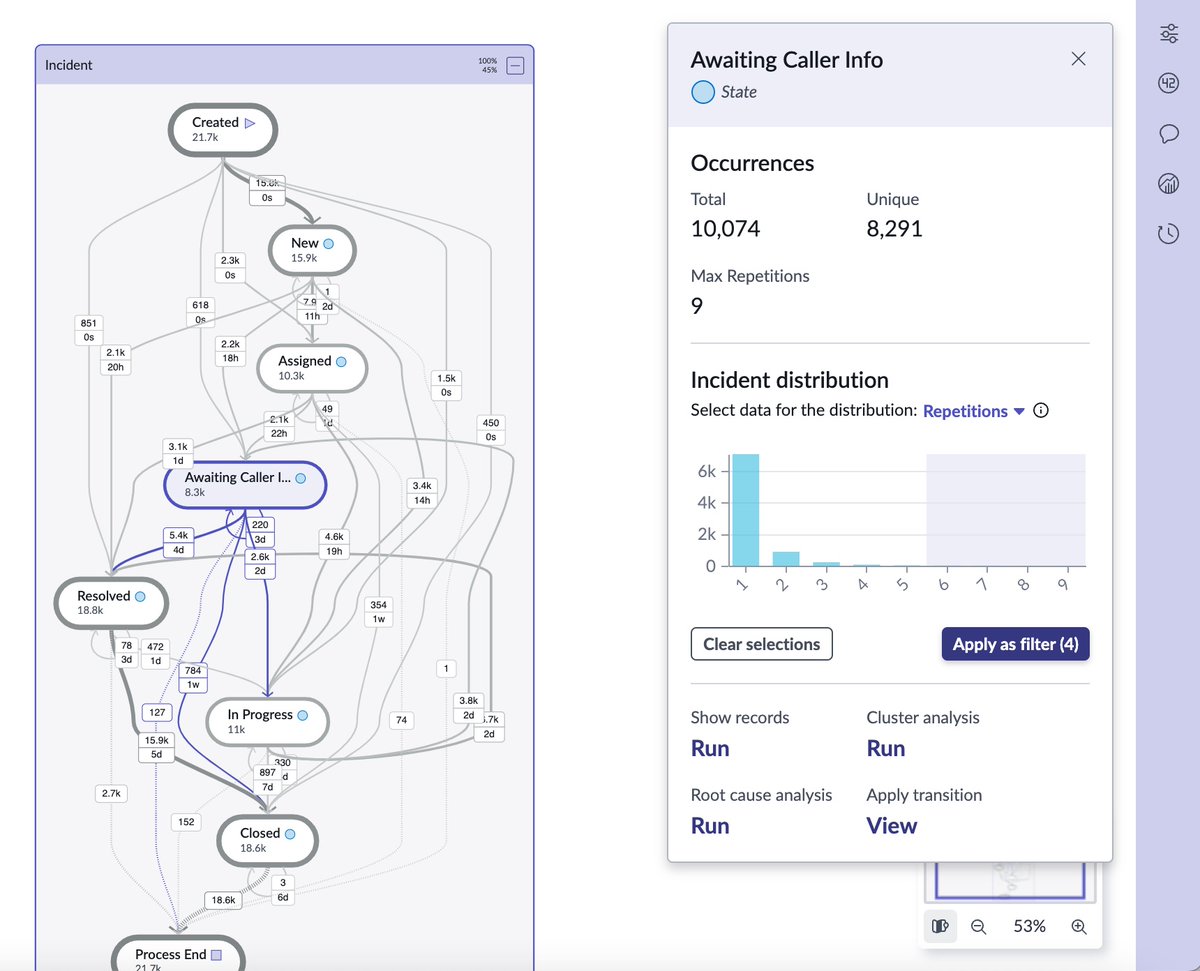Toggle the minimap view icon
Viewport: 1200px width, 971px height.
coord(940,926)
